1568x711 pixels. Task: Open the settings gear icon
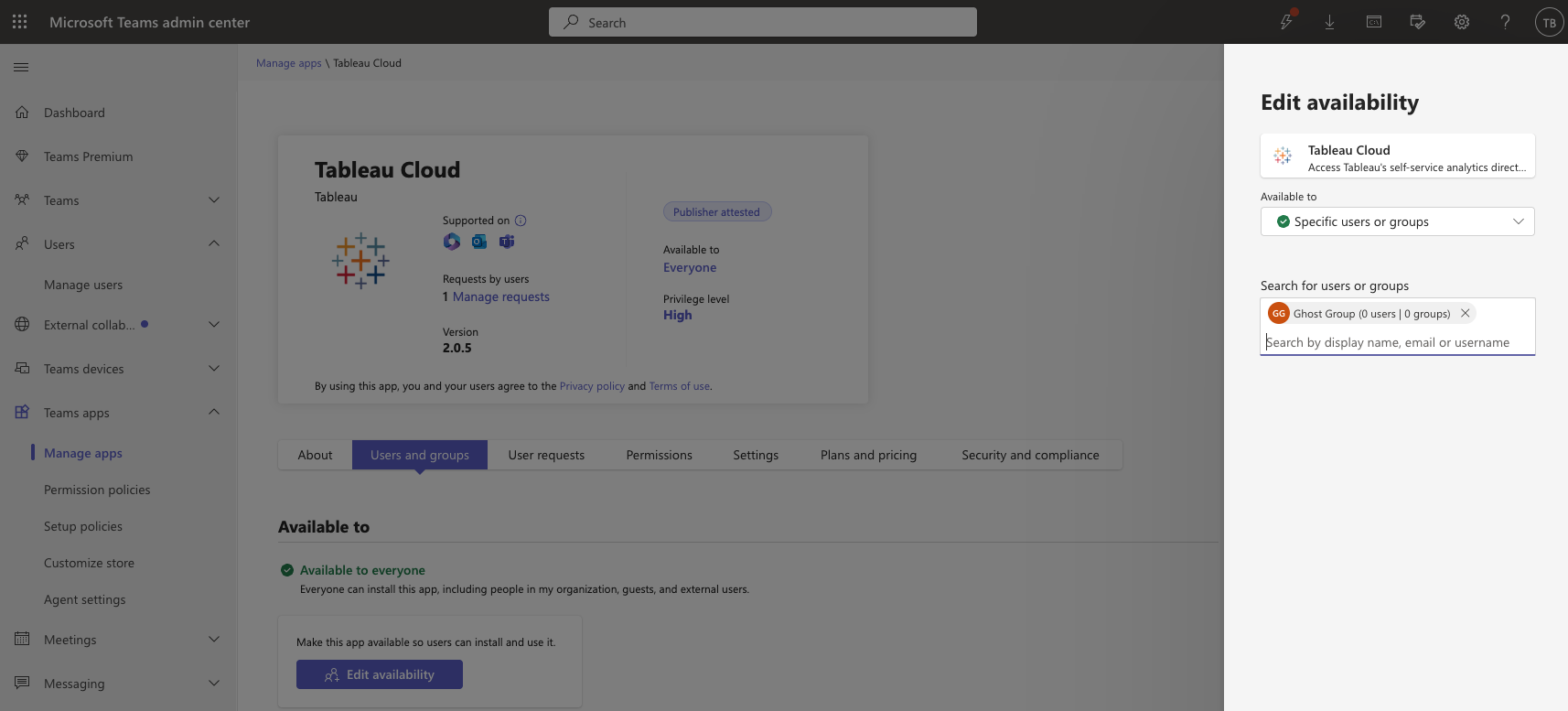1462,22
